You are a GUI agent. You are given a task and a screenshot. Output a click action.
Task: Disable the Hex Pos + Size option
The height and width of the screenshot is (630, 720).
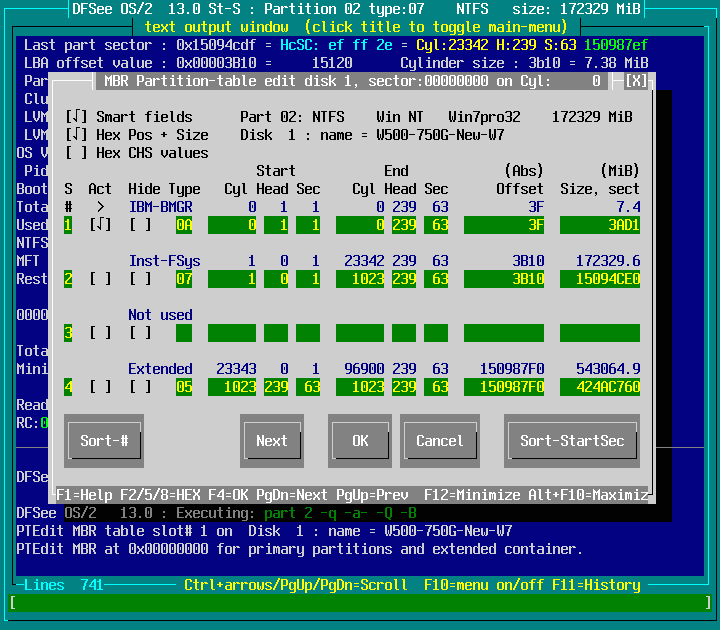[76, 135]
